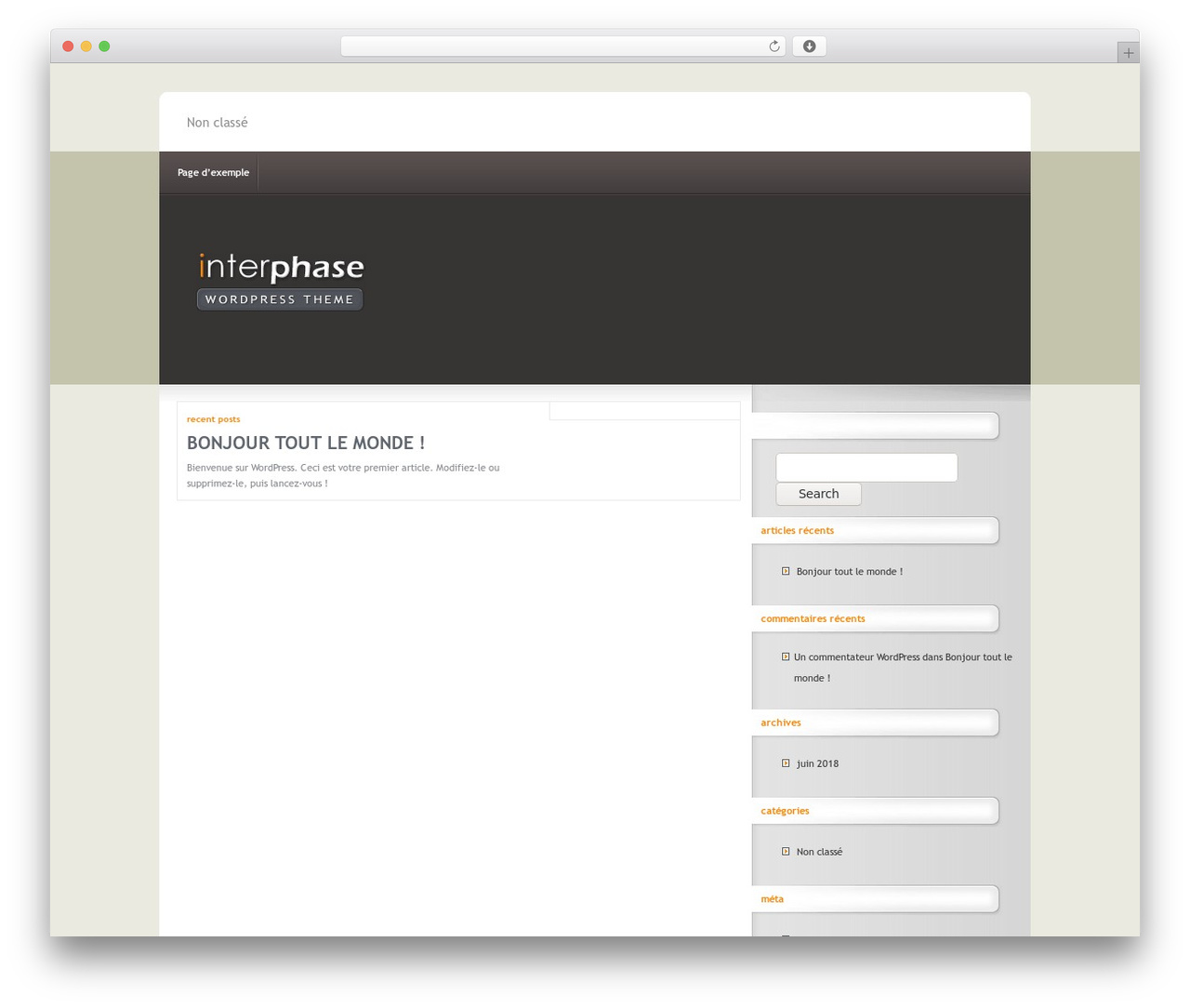Image resolution: width=1190 pixels, height=1008 pixels.
Task: Click the Search button
Action: (818, 494)
